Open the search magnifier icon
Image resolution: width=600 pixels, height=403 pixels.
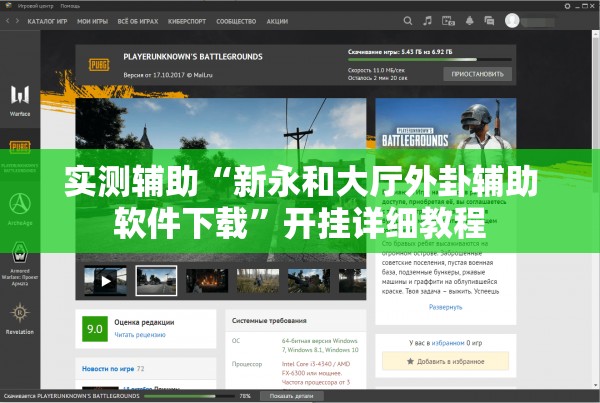click(408, 21)
